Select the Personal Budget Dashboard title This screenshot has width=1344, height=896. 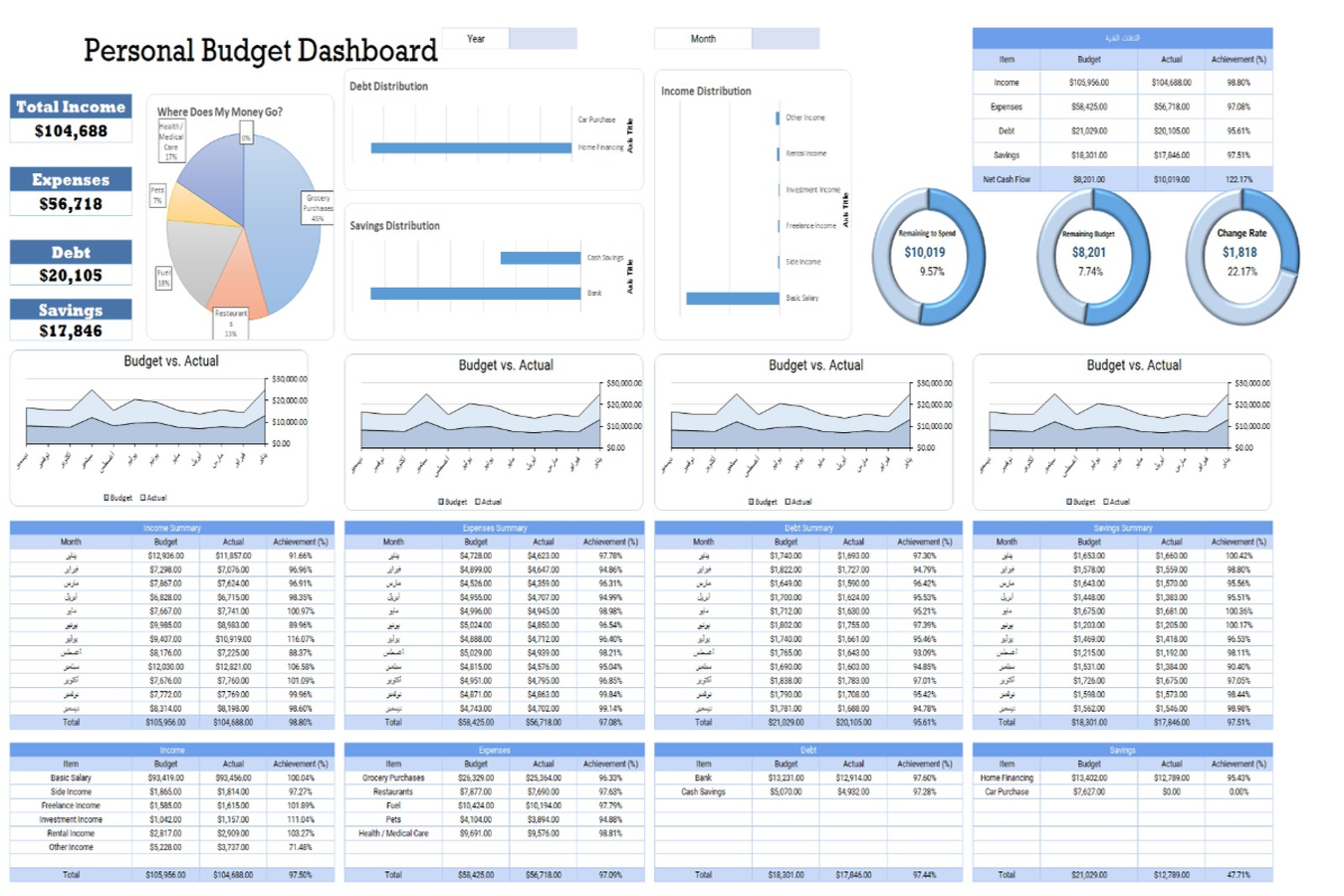coord(261,51)
